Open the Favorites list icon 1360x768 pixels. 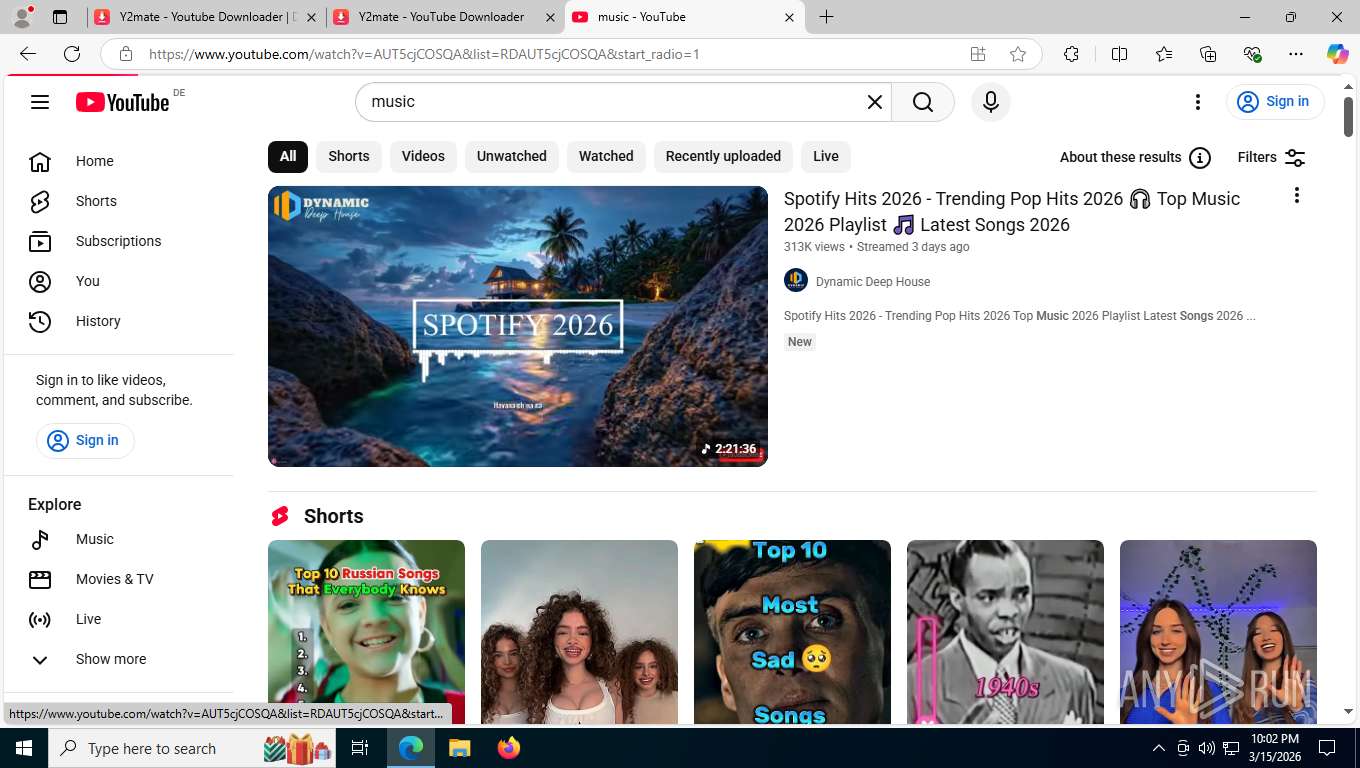pos(1164,54)
